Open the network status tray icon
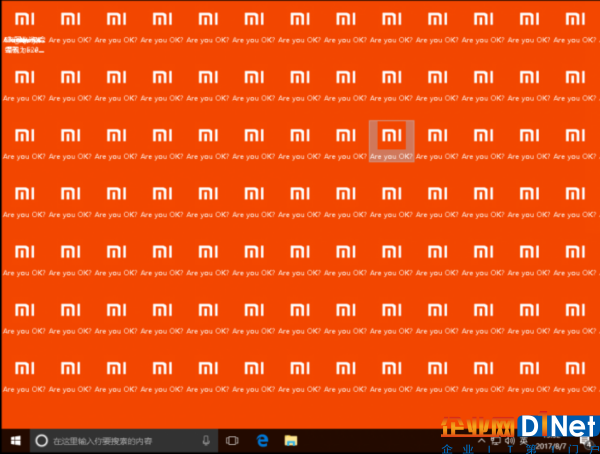Viewport: 600px width, 454px height. pos(496,441)
